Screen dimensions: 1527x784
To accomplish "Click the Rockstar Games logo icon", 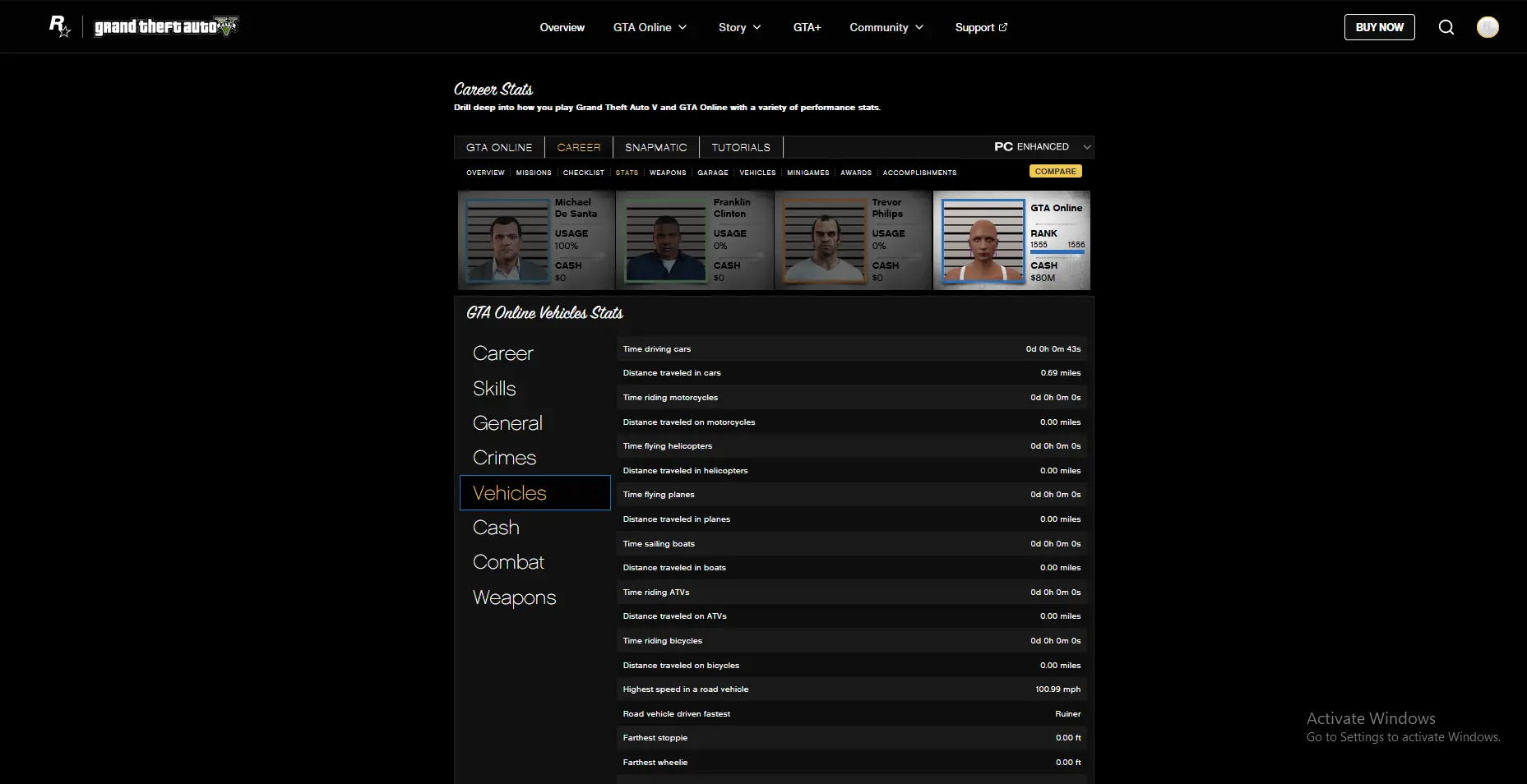I will coord(59,26).
